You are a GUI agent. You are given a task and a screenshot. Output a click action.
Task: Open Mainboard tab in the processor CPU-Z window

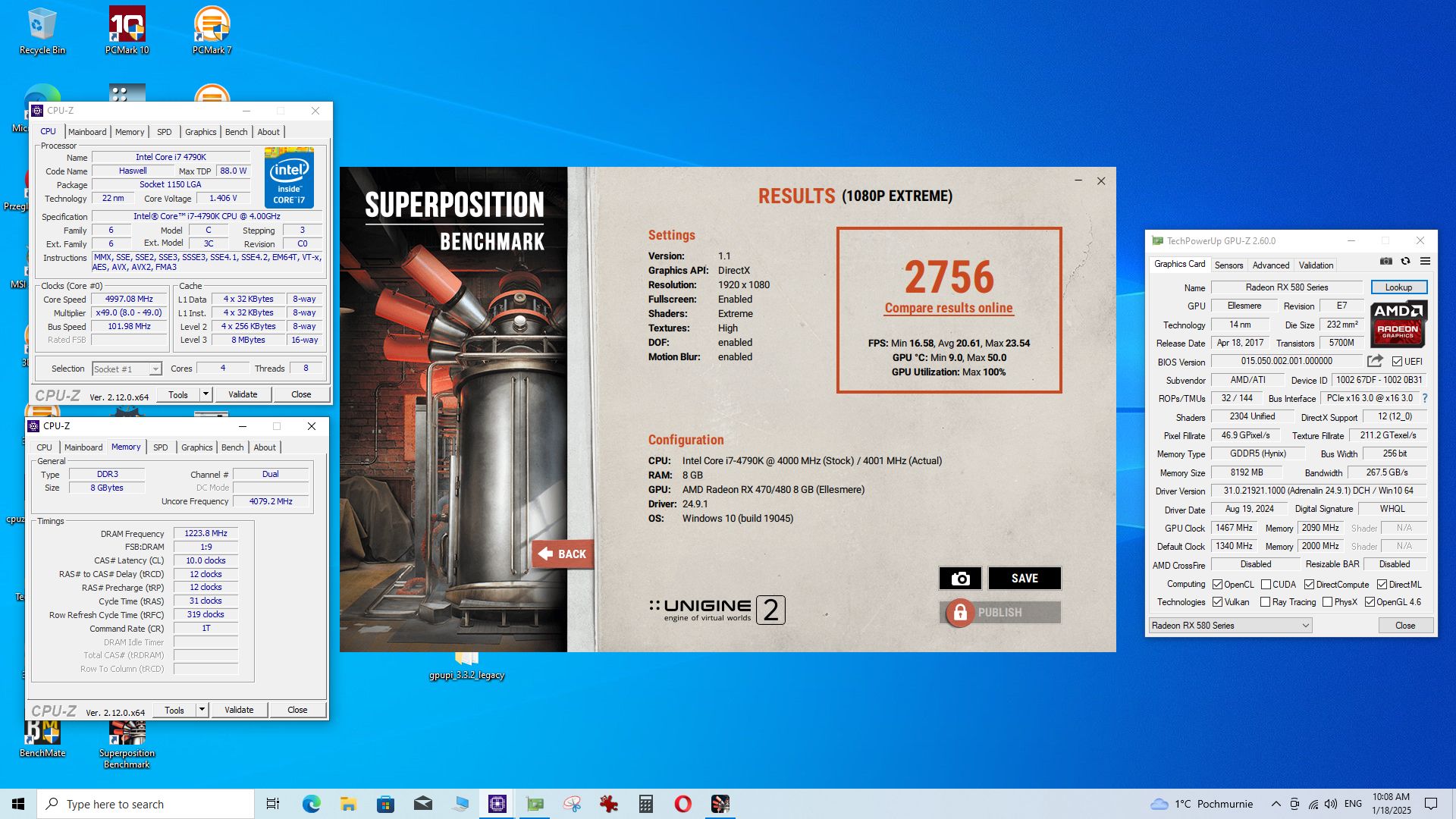(x=87, y=132)
